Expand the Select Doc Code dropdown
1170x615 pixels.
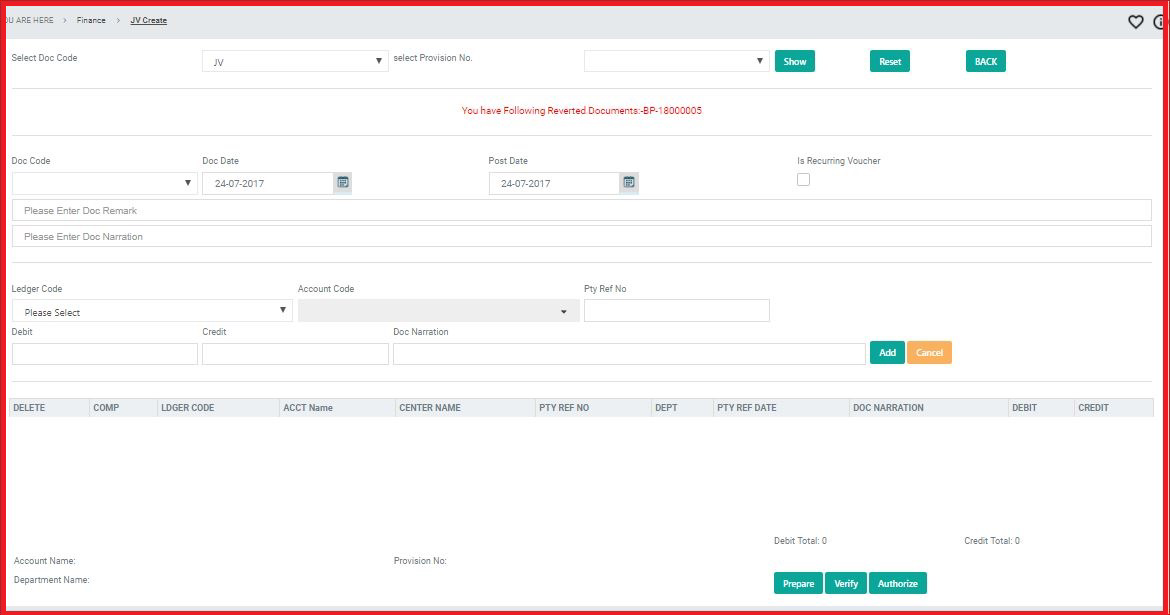pos(295,62)
